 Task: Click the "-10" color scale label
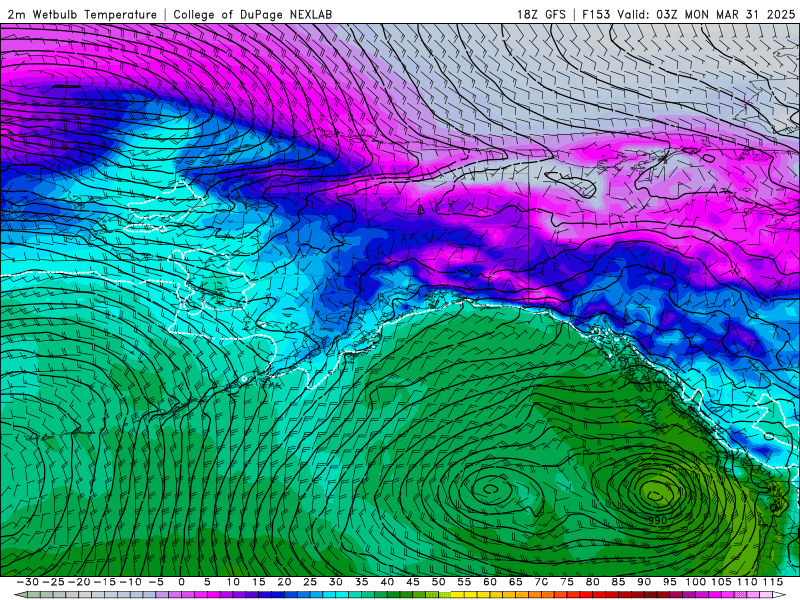click(130, 582)
